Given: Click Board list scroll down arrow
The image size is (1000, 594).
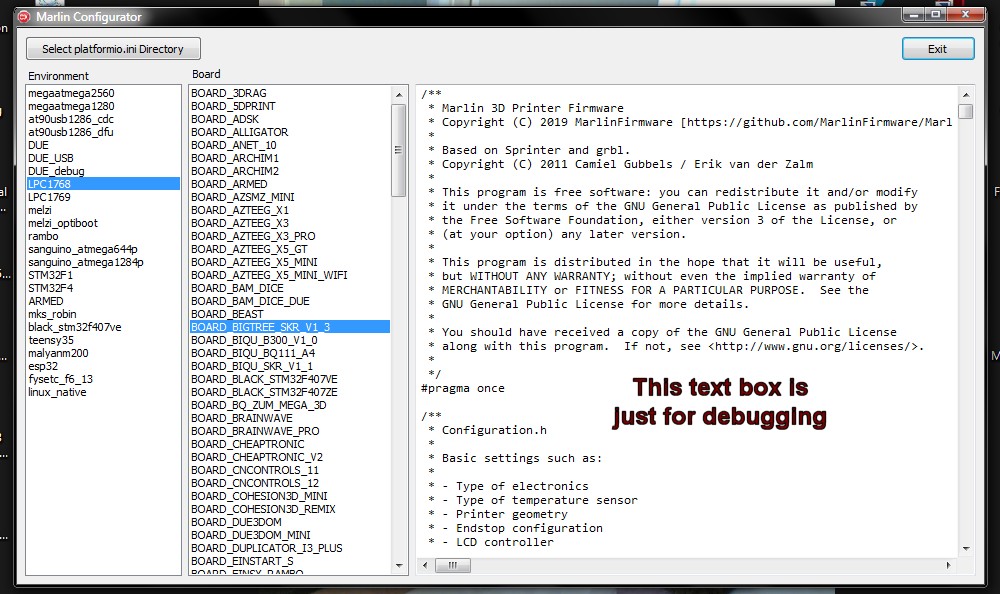Looking at the screenshot, I should (x=399, y=565).
